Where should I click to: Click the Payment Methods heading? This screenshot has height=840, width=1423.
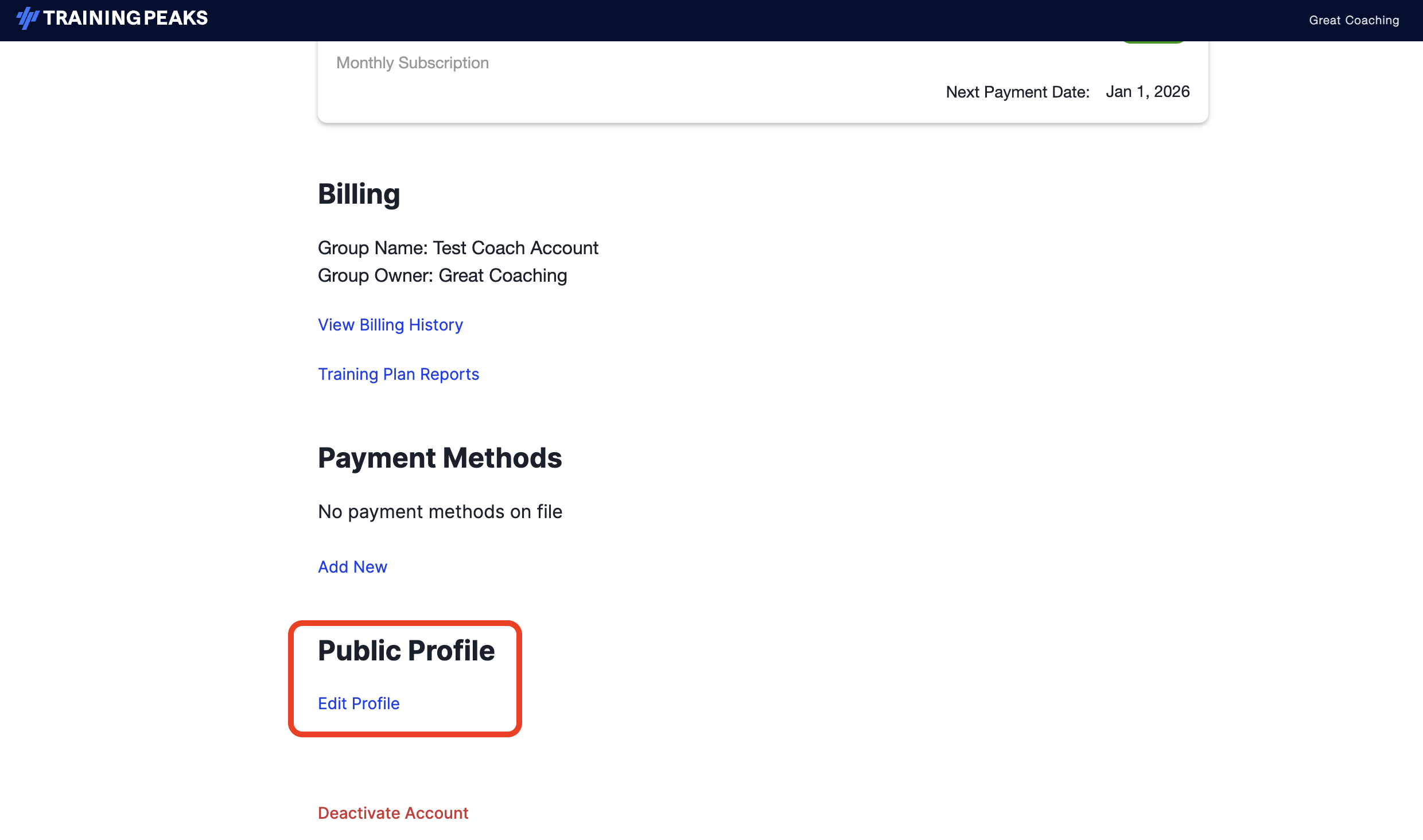[440, 458]
